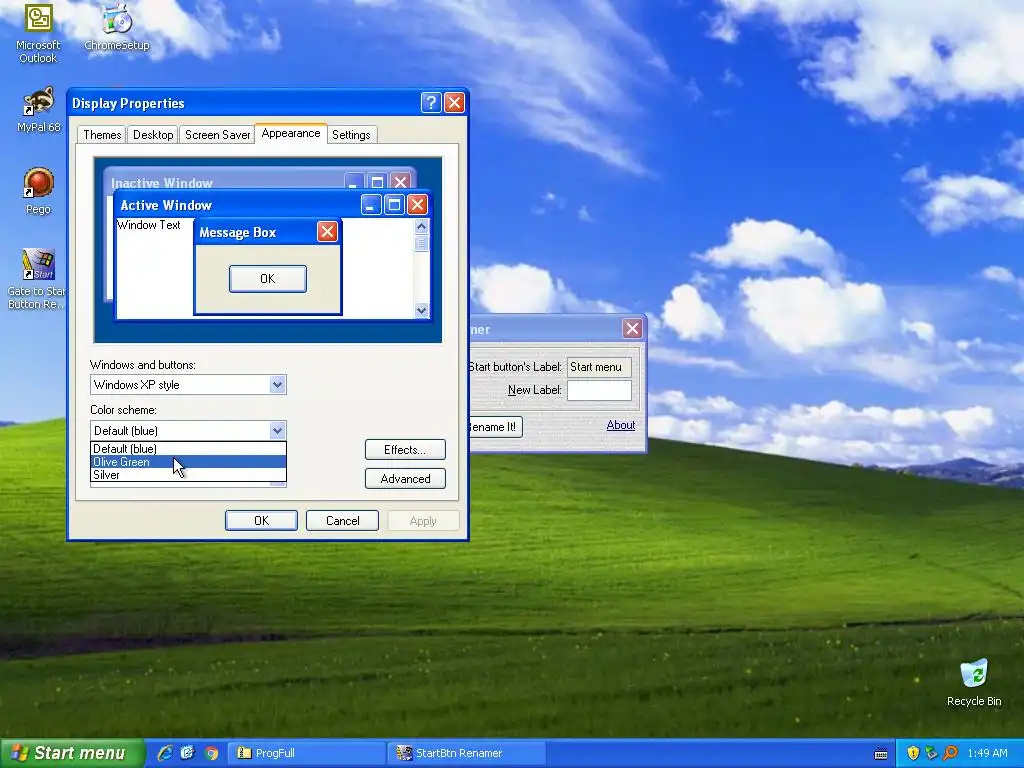Choose Olive Green color scheme option
Image resolution: width=1024 pixels, height=768 pixels.
point(188,462)
